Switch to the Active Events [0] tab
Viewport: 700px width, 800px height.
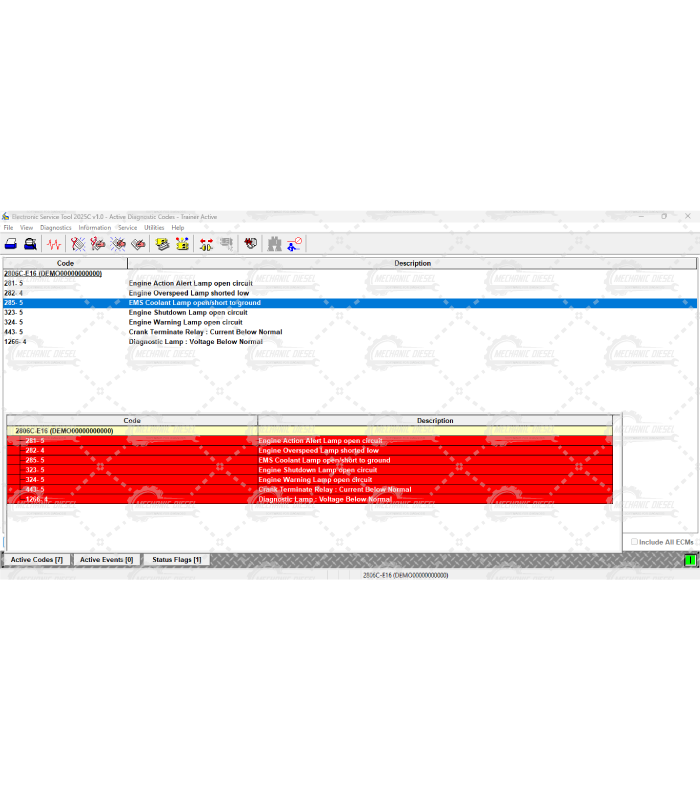pos(107,560)
